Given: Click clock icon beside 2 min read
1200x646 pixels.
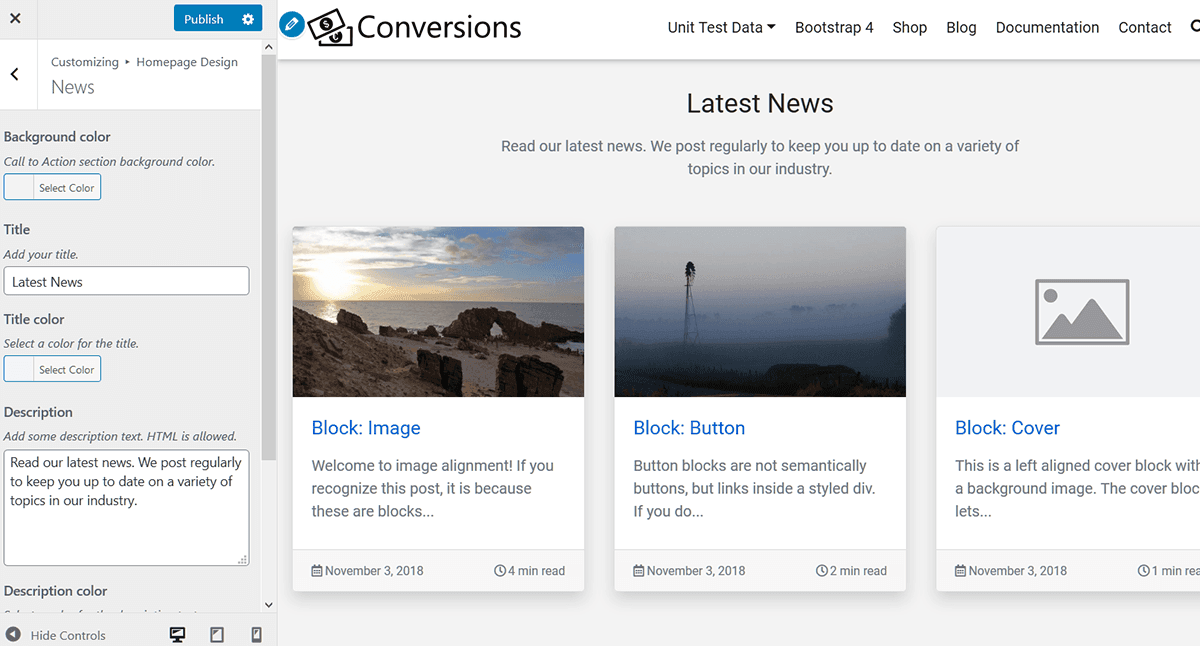Looking at the screenshot, I should pyautogui.click(x=822, y=571).
